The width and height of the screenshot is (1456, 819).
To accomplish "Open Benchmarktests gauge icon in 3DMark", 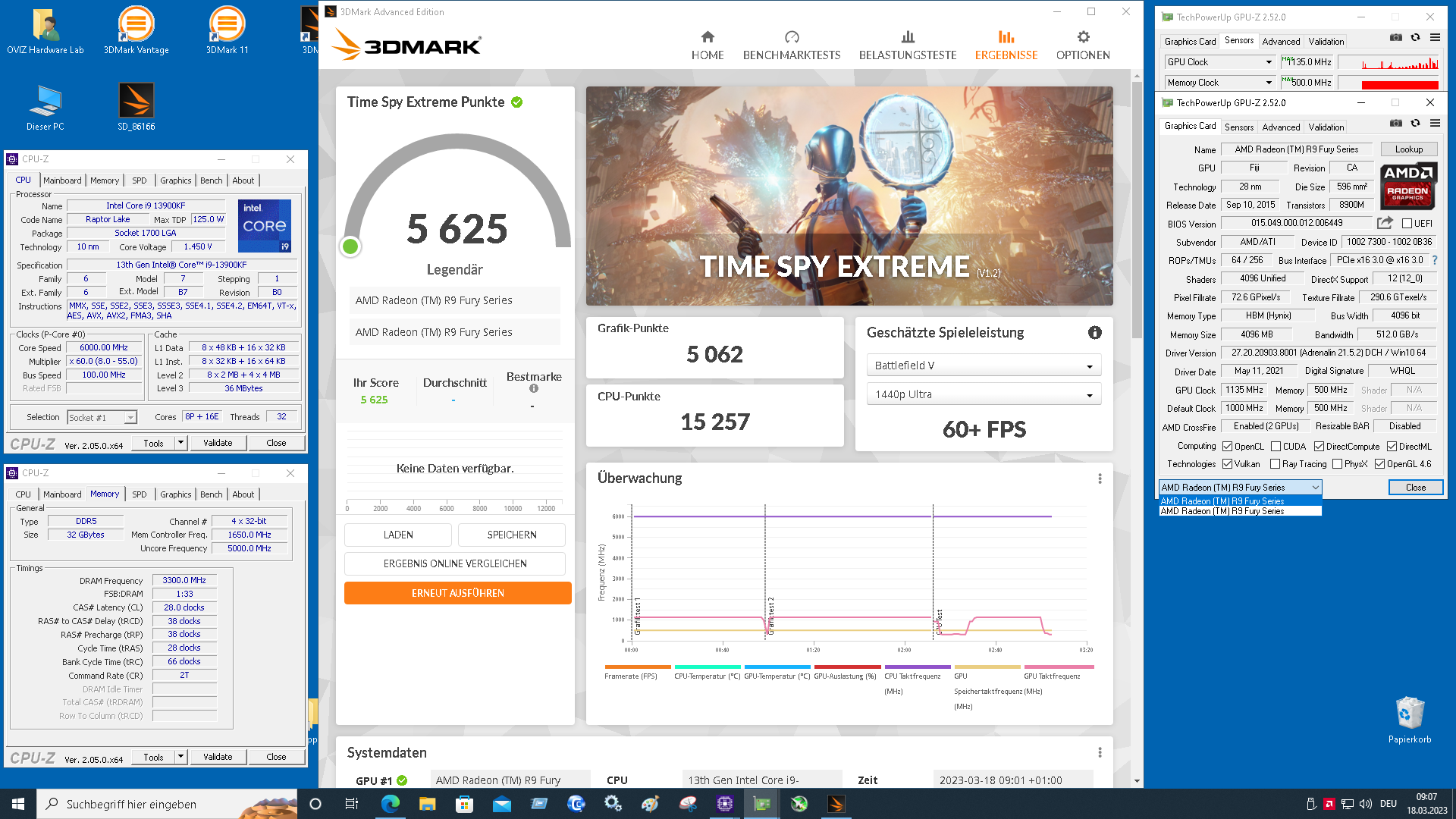I will (792, 37).
